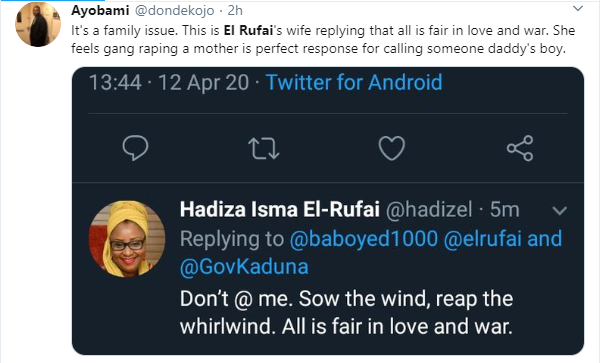Open Ayobami's profile picture
This screenshot has width=604, height=363.
click(38, 24)
